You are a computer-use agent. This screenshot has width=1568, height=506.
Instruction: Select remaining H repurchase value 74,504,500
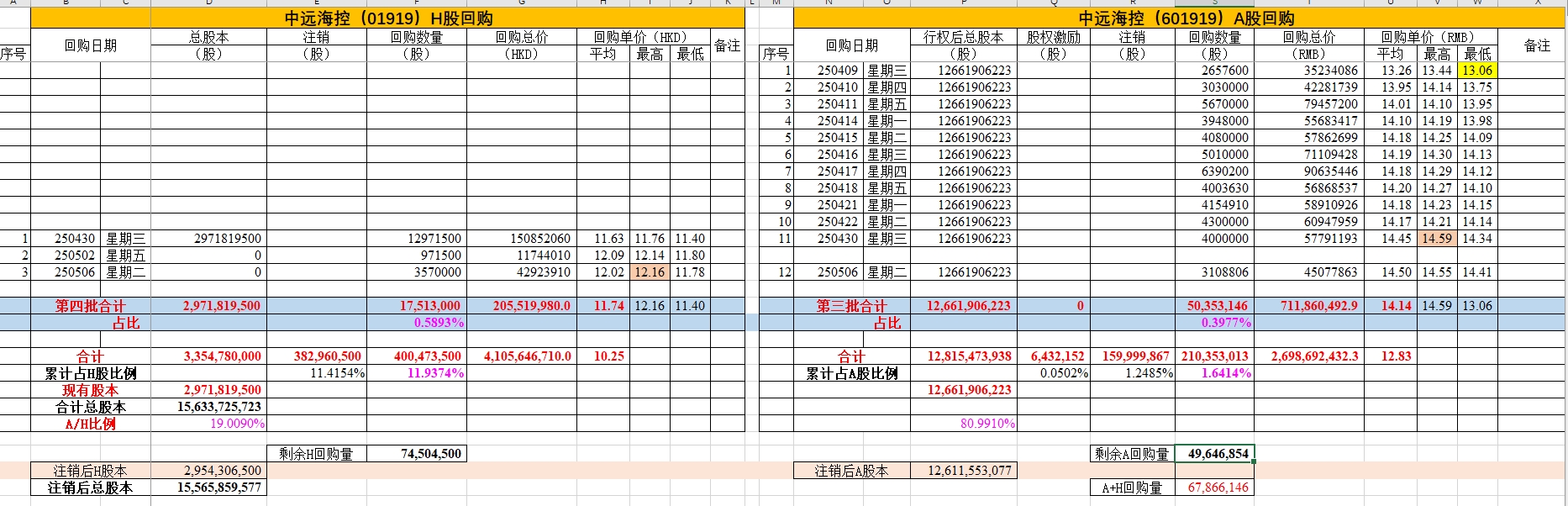coord(417,454)
